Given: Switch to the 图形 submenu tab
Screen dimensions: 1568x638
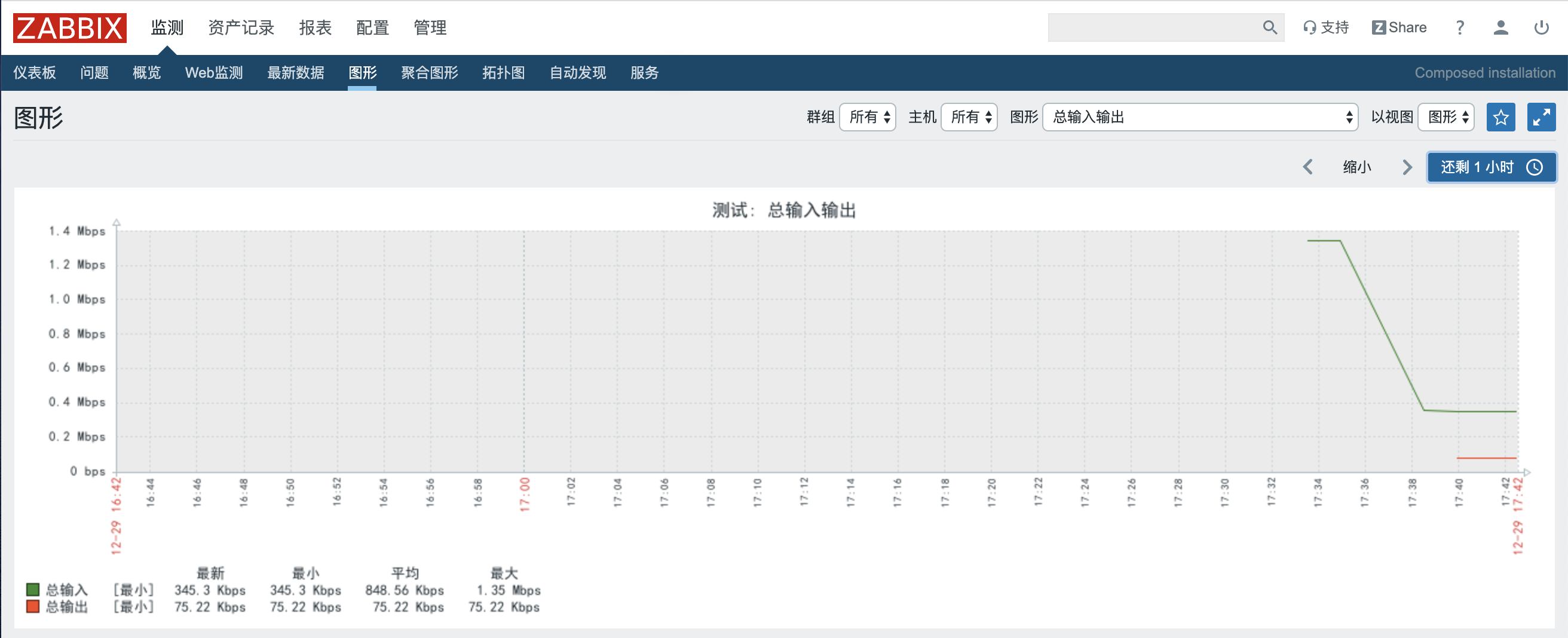Looking at the screenshot, I should point(363,72).
